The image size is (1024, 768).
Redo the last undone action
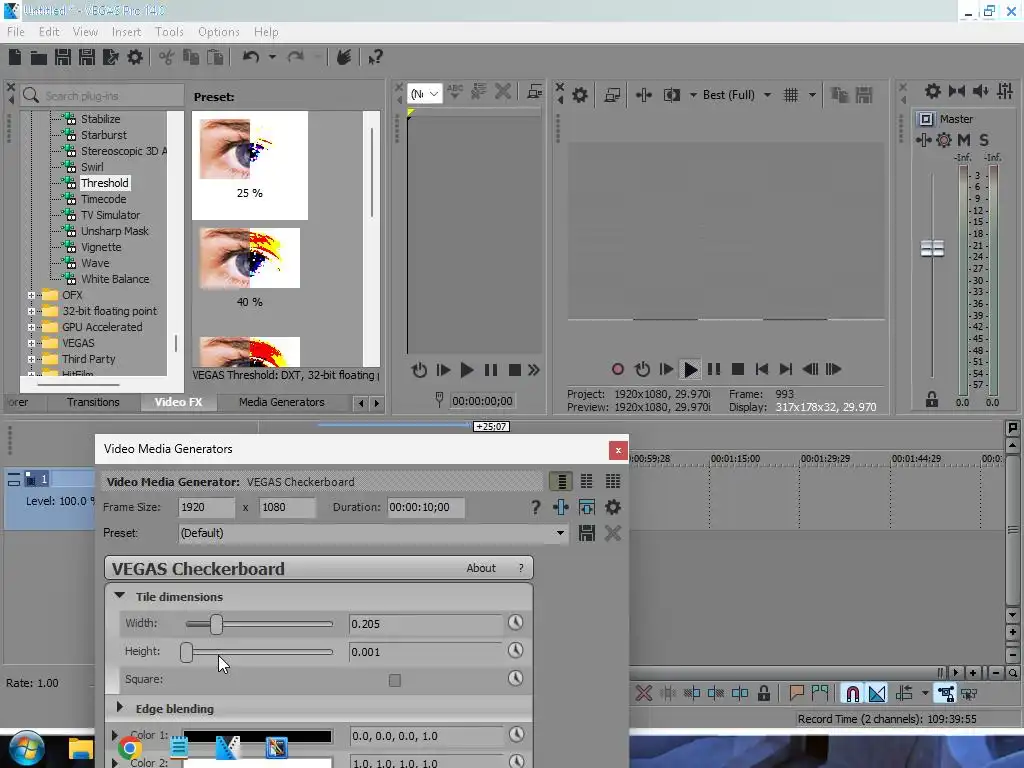[x=296, y=57]
